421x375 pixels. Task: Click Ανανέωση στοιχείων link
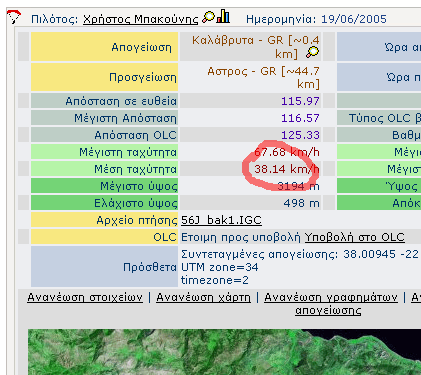85,297
